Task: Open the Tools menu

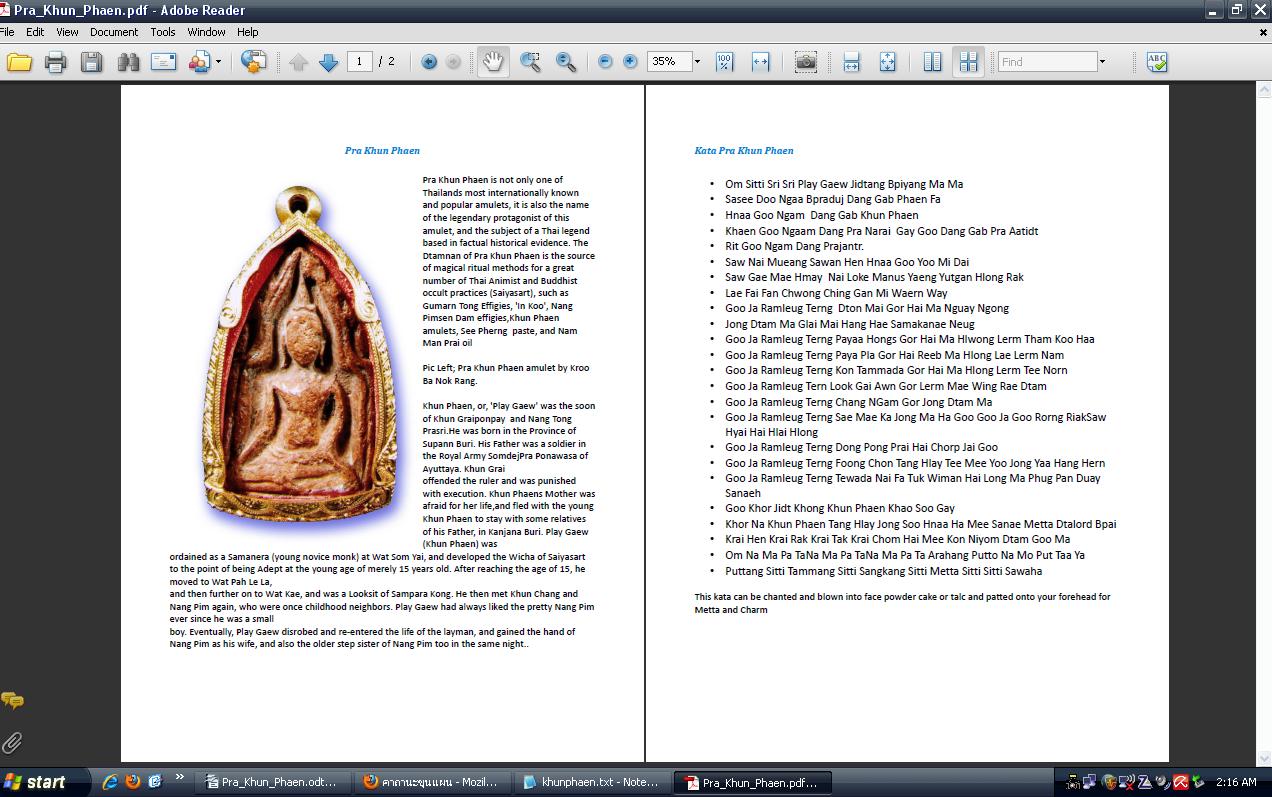Action: (x=163, y=32)
